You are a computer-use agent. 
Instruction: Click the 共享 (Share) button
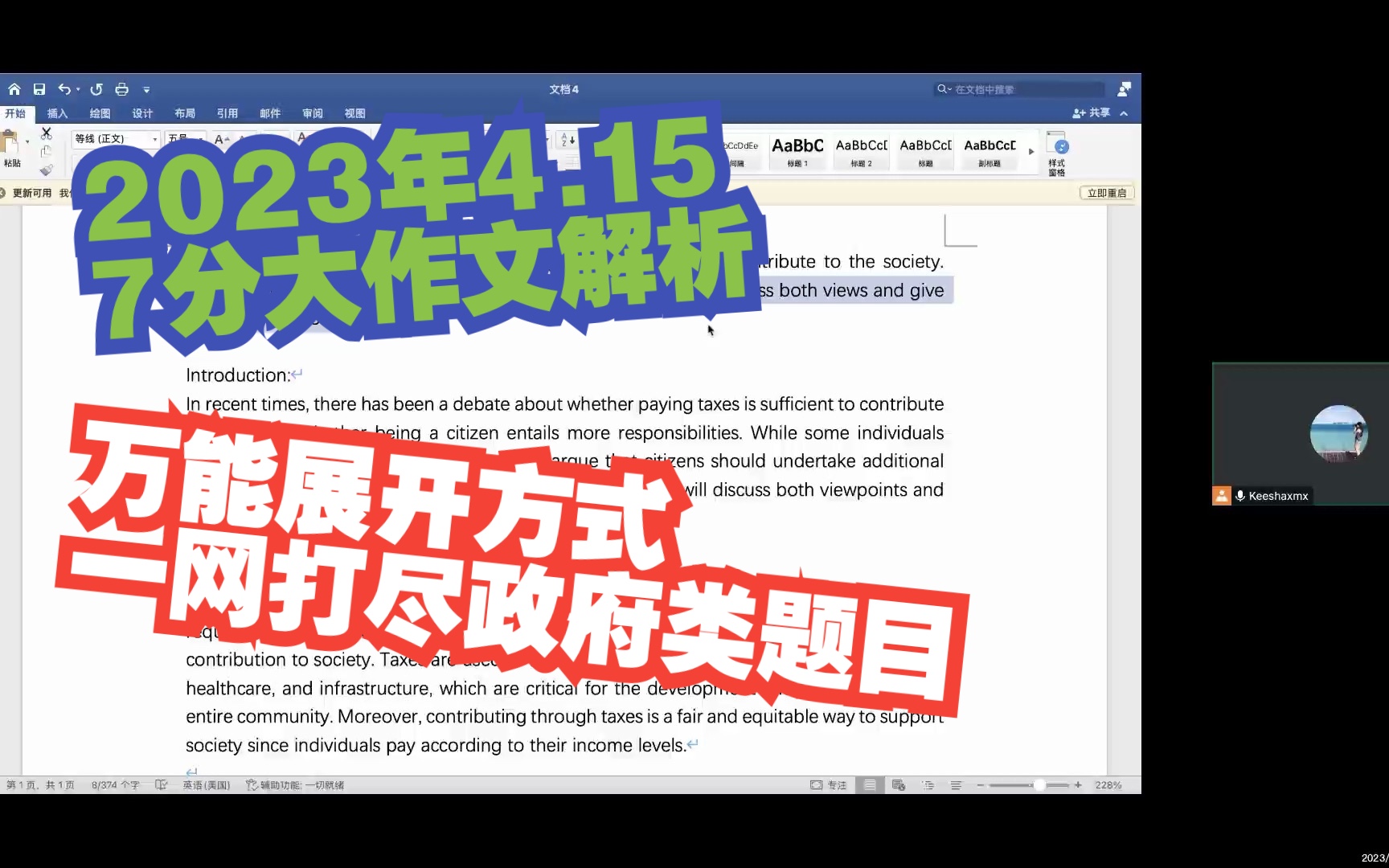click(1091, 113)
